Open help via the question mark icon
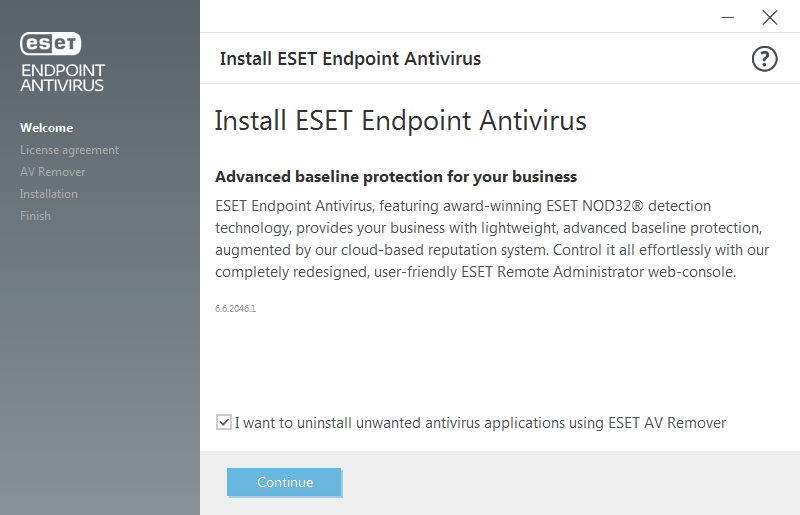The height and width of the screenshot is (515, 800). pos(764,59)
